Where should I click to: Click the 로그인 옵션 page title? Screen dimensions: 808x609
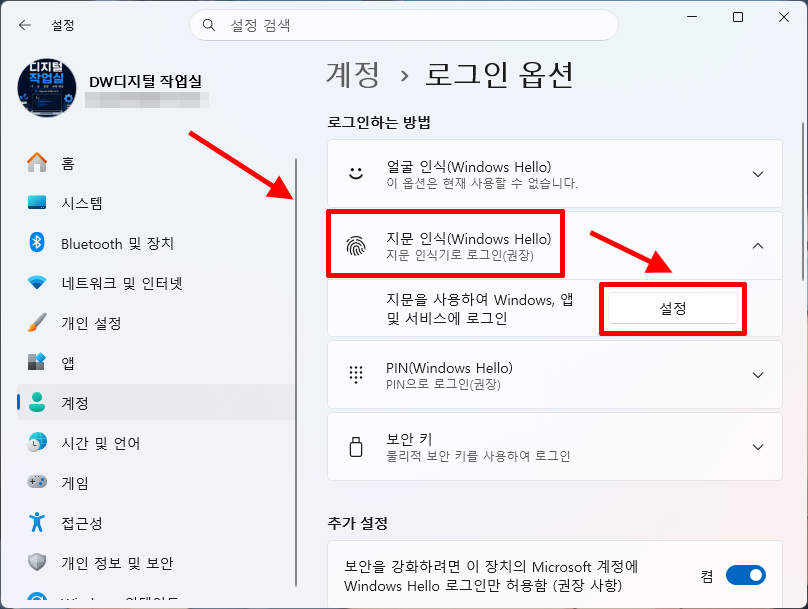[x=498, y=75]
